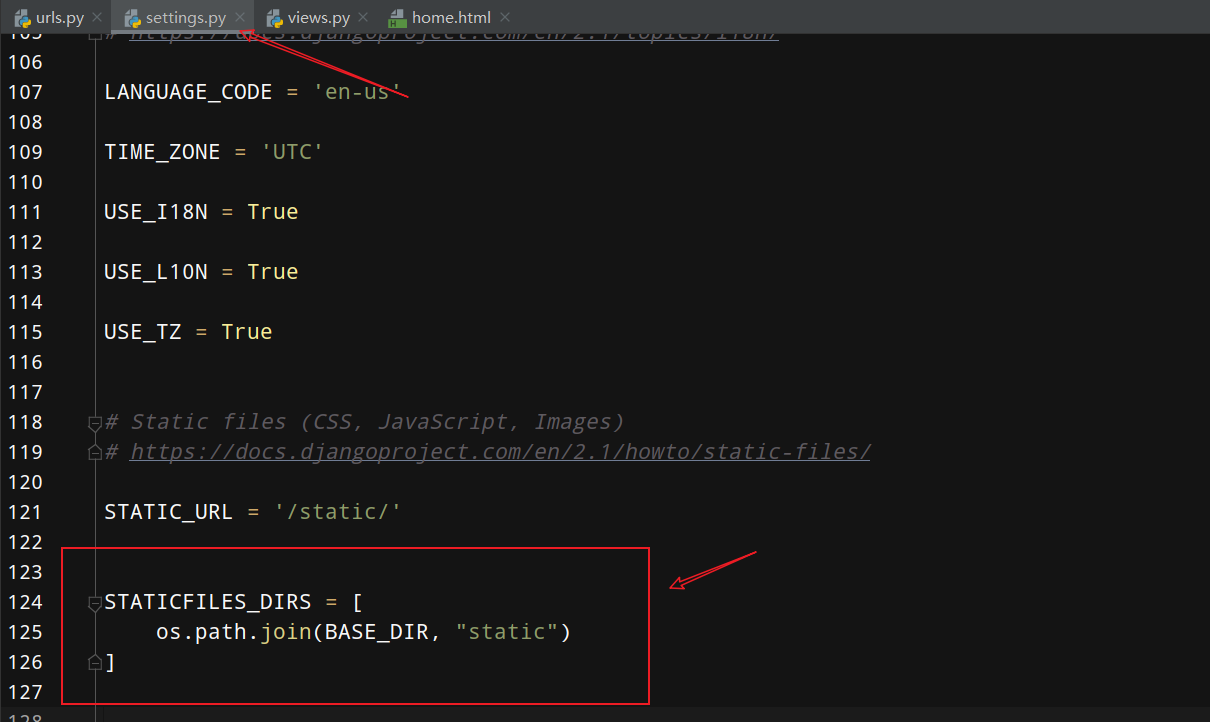Viewport: 1210px width, 722px height.
Task: Click TIME_ZONE variable name
Action: point(162,152)
